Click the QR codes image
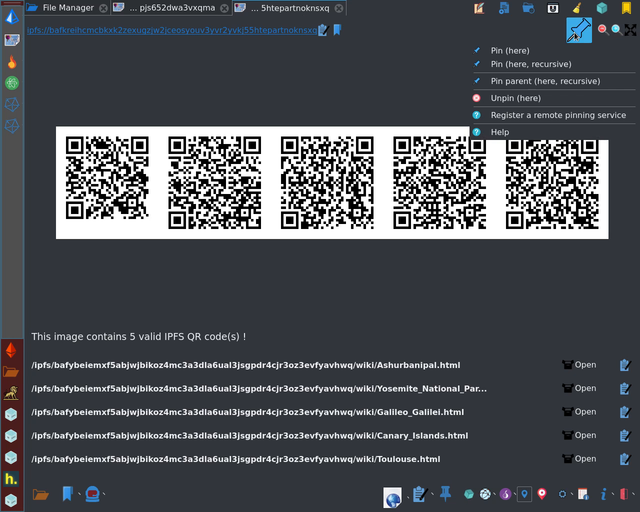The image size is (640, 512). 332,183
